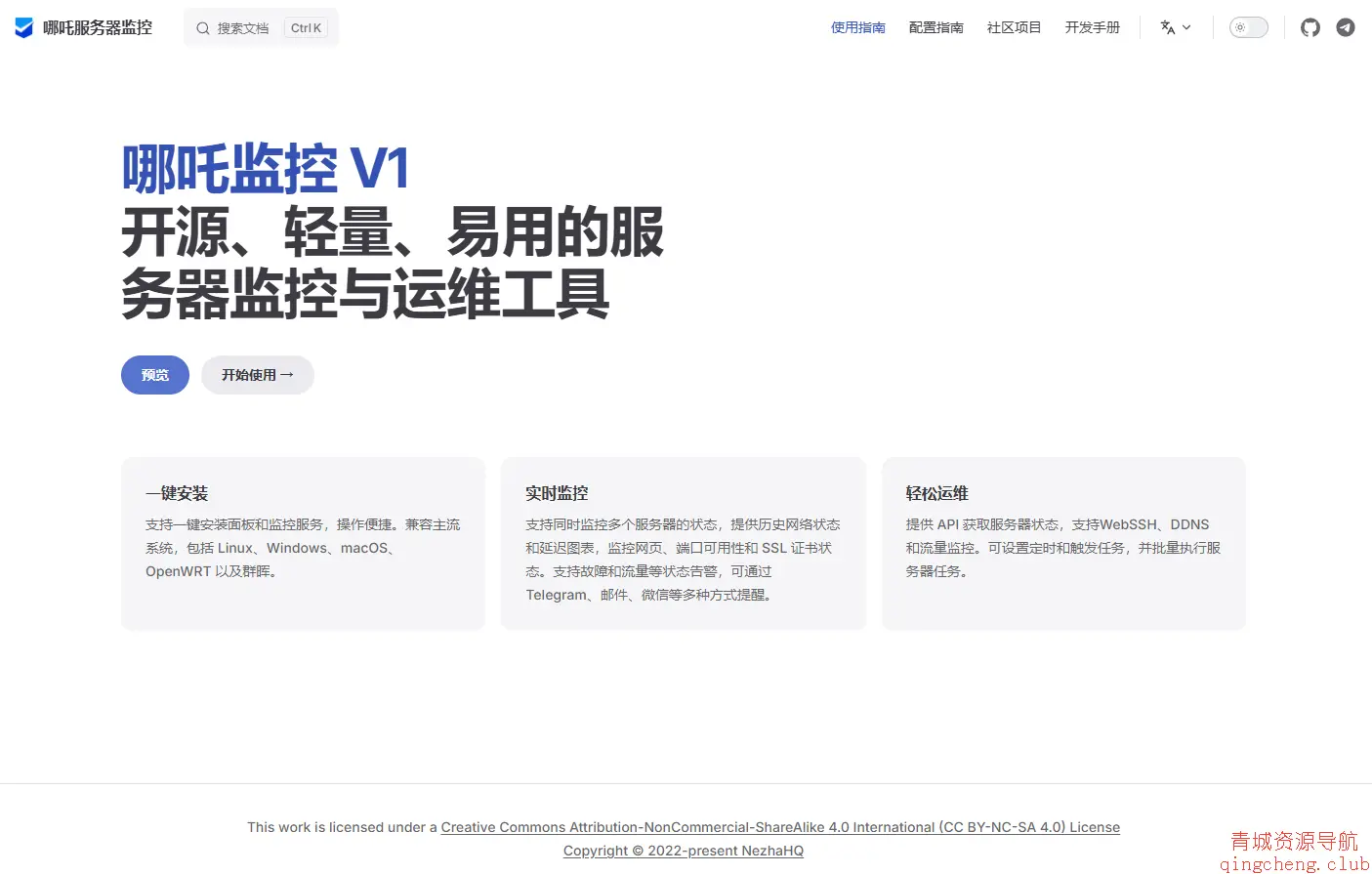Viewport: 1372px width, 874px height.
Task: Click the 一键安装 feature card
Action: click(x=303, y=542)
